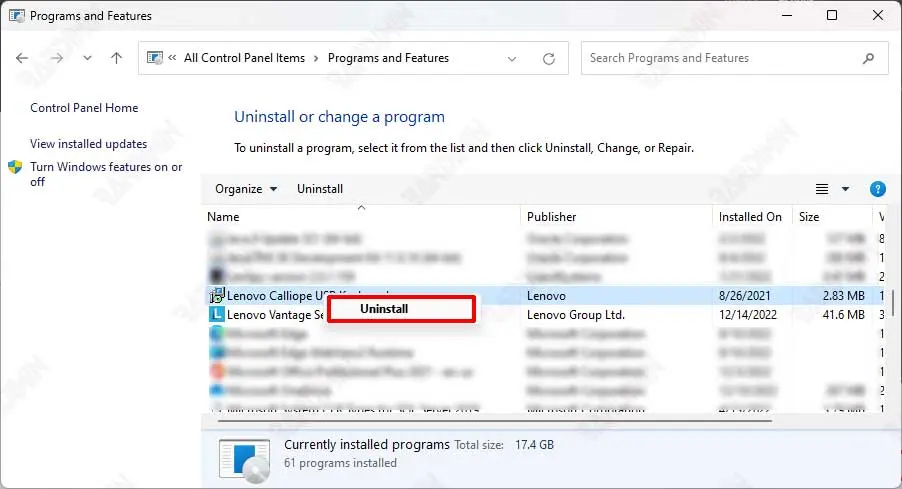Click the 12/14/2022 install date cell
Viewport: 902px width, 489px height.
(x=748, y=315)
